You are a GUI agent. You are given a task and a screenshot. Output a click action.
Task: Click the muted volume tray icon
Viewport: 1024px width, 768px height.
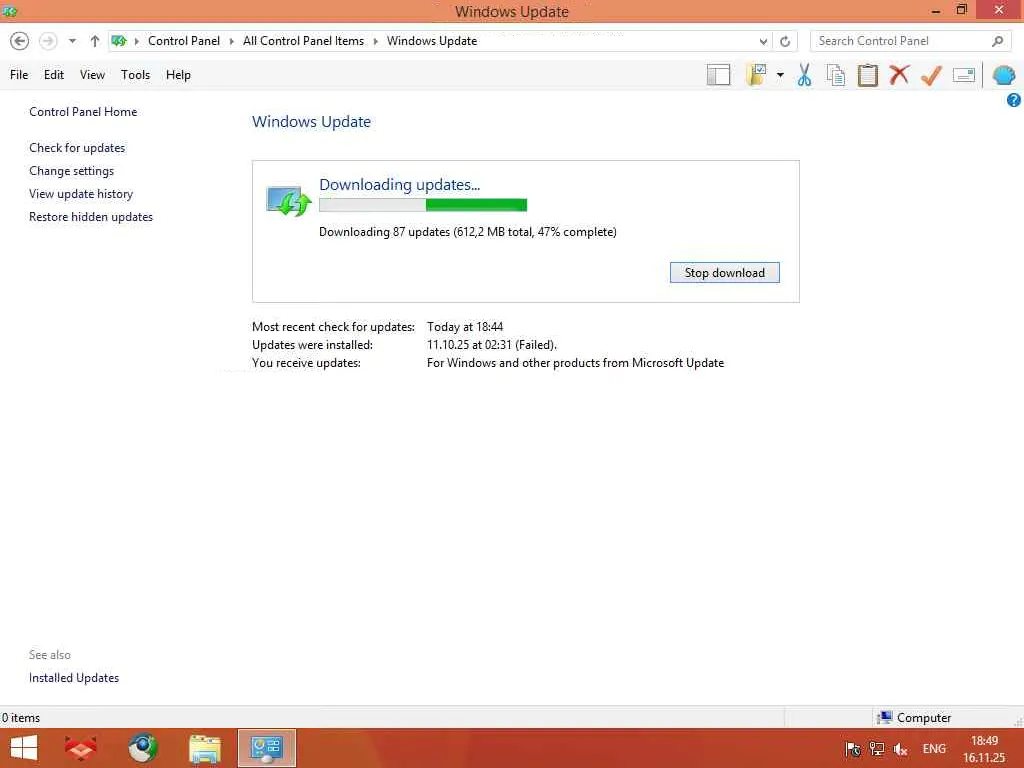(x=901, y=750)
